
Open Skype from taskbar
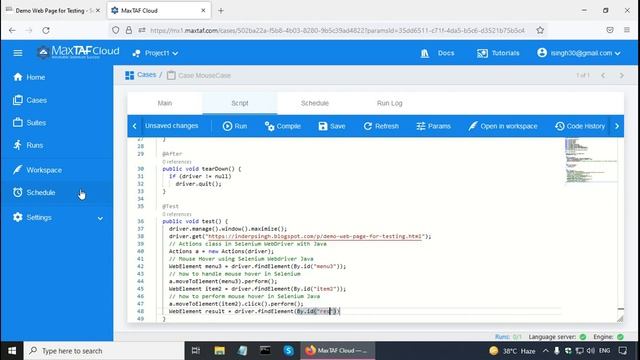click(x=288, y=351)
